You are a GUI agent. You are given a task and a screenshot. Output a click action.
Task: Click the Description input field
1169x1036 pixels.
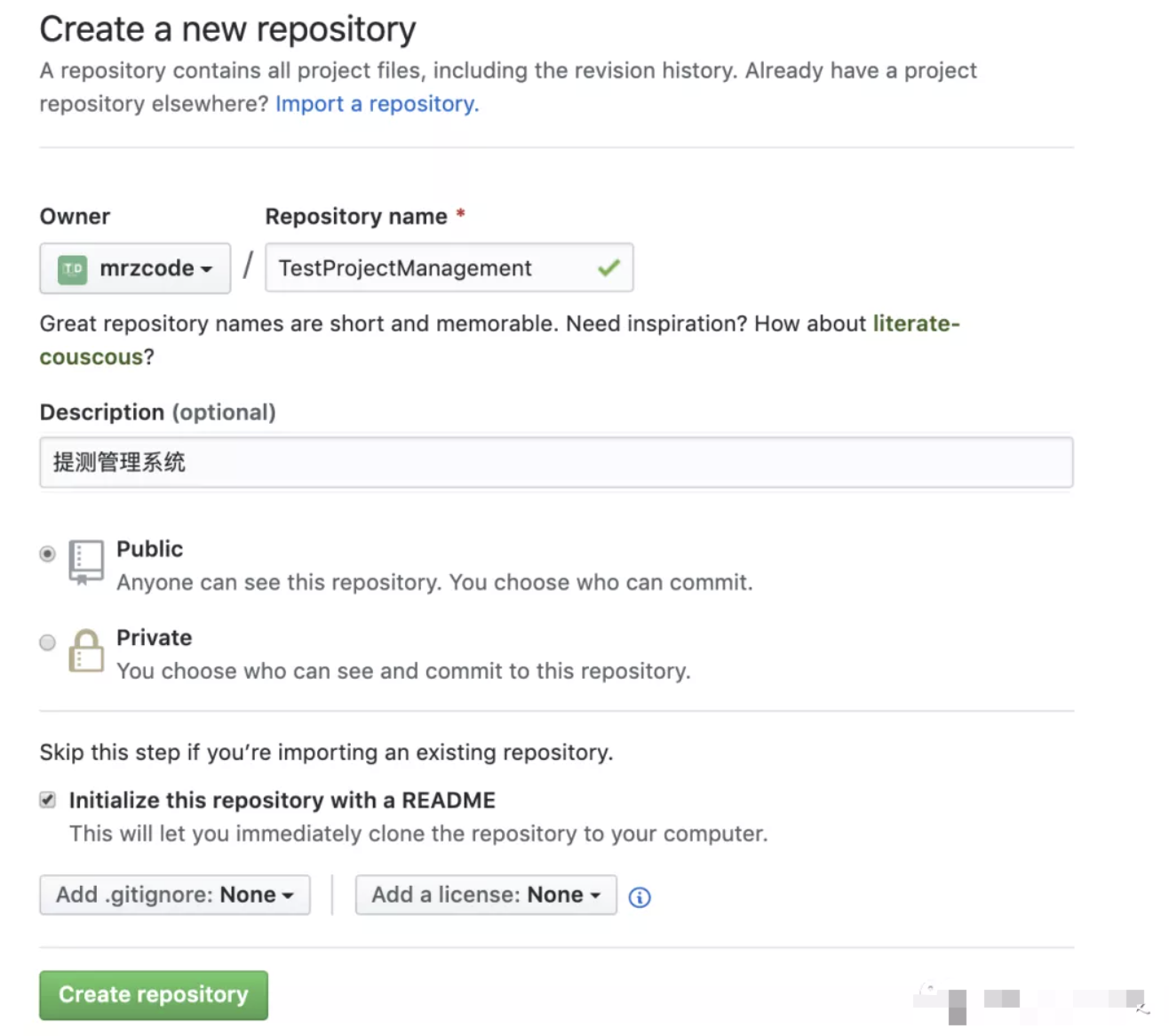tap(556, 462)
